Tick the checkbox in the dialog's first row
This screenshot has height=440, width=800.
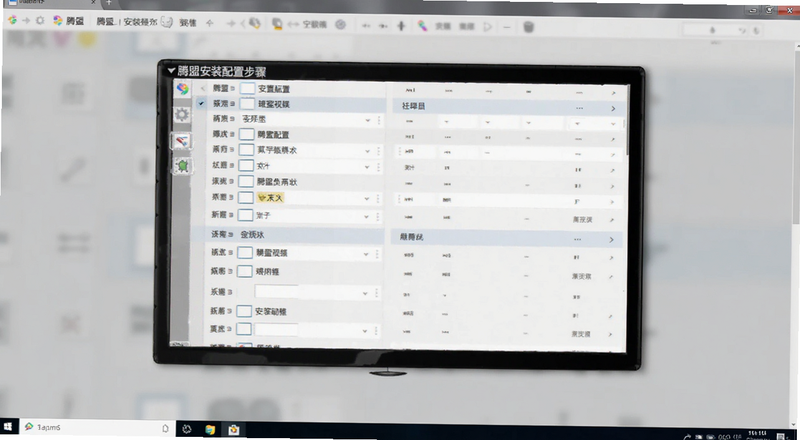247,88
